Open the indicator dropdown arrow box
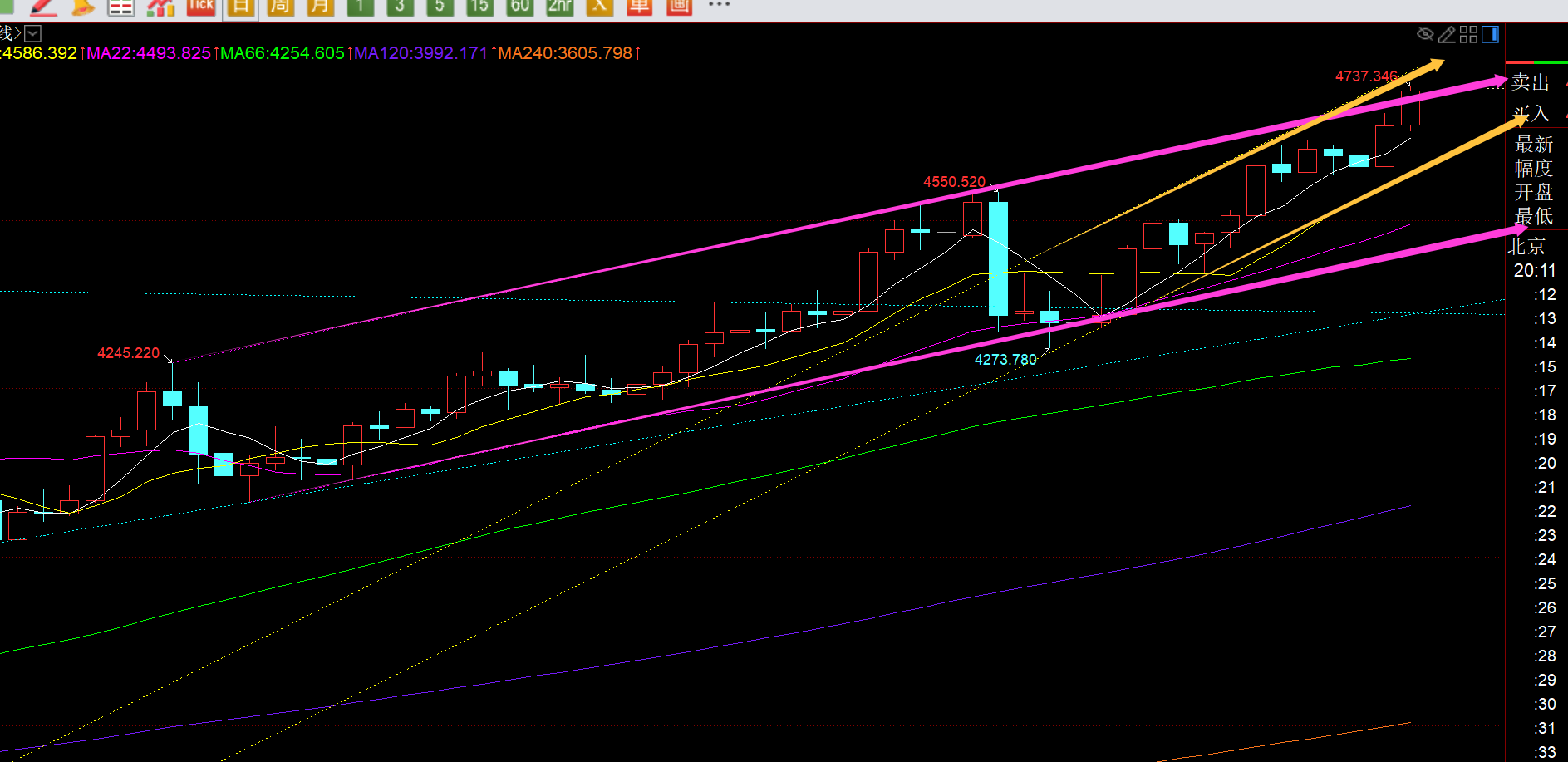Viewport: 1568px width, 762px height. (33, 34)
